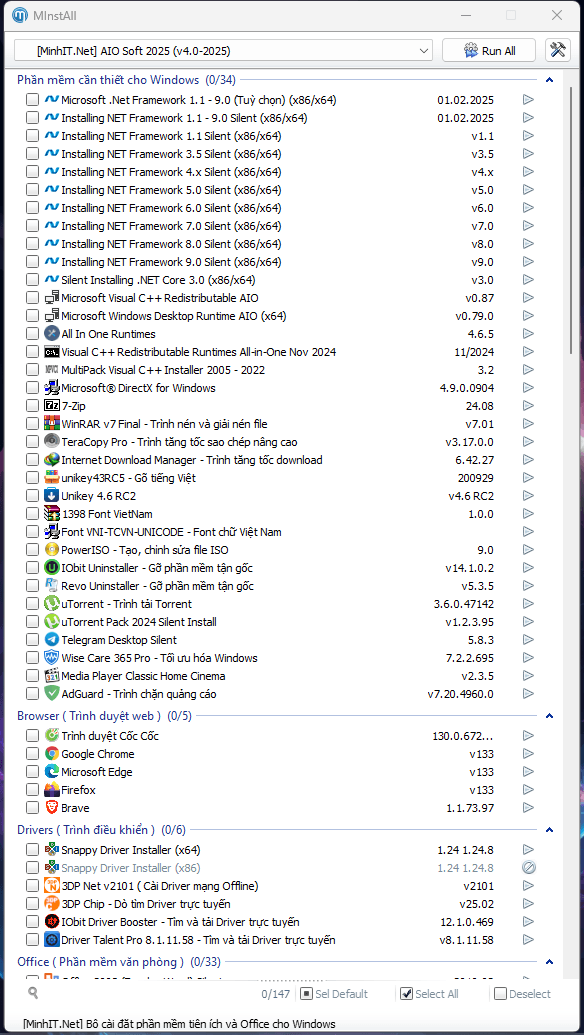
Task: Click the Wise Care 365 Pro icon
Action: (52, 658)
